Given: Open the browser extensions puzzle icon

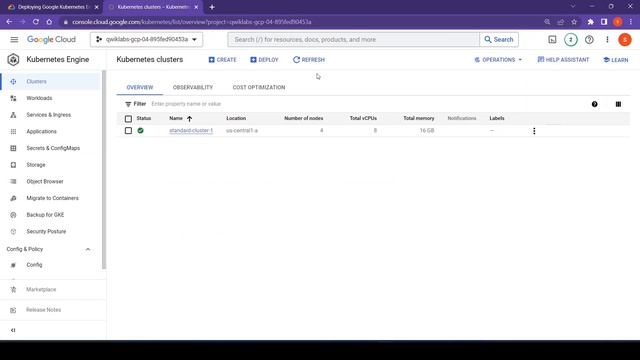Looking at the screenshot, I should coord(591,22).
